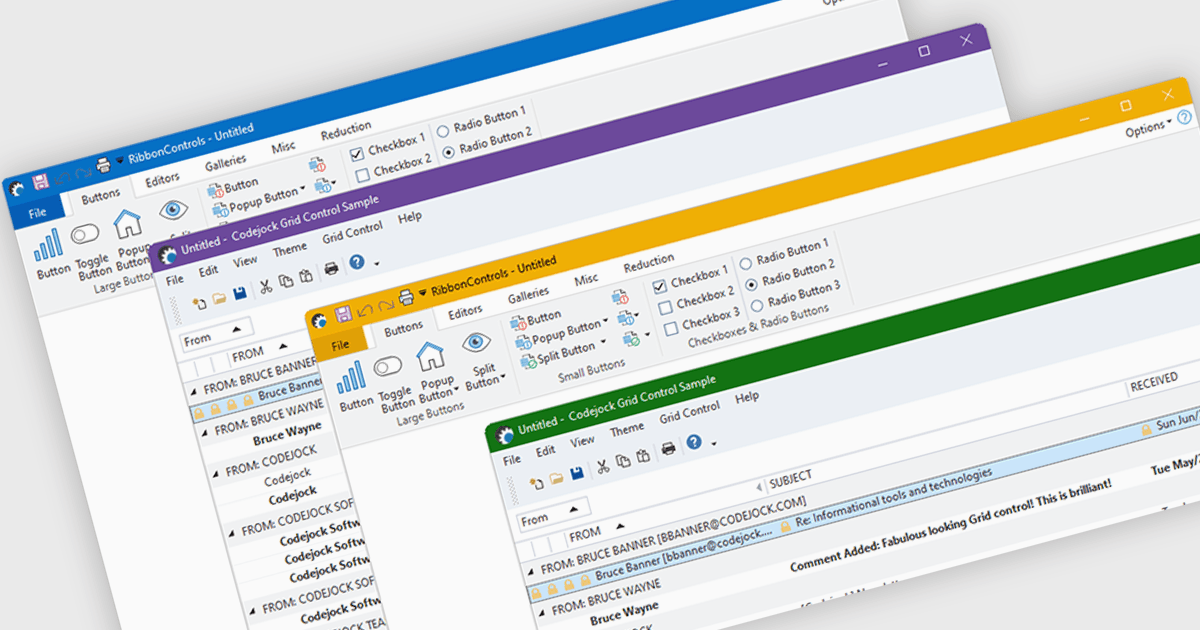1200x630 pixels.
Task: Uncheck Checkbox 1 in the blue ribbon window
Action: click(x=357, y=154)
